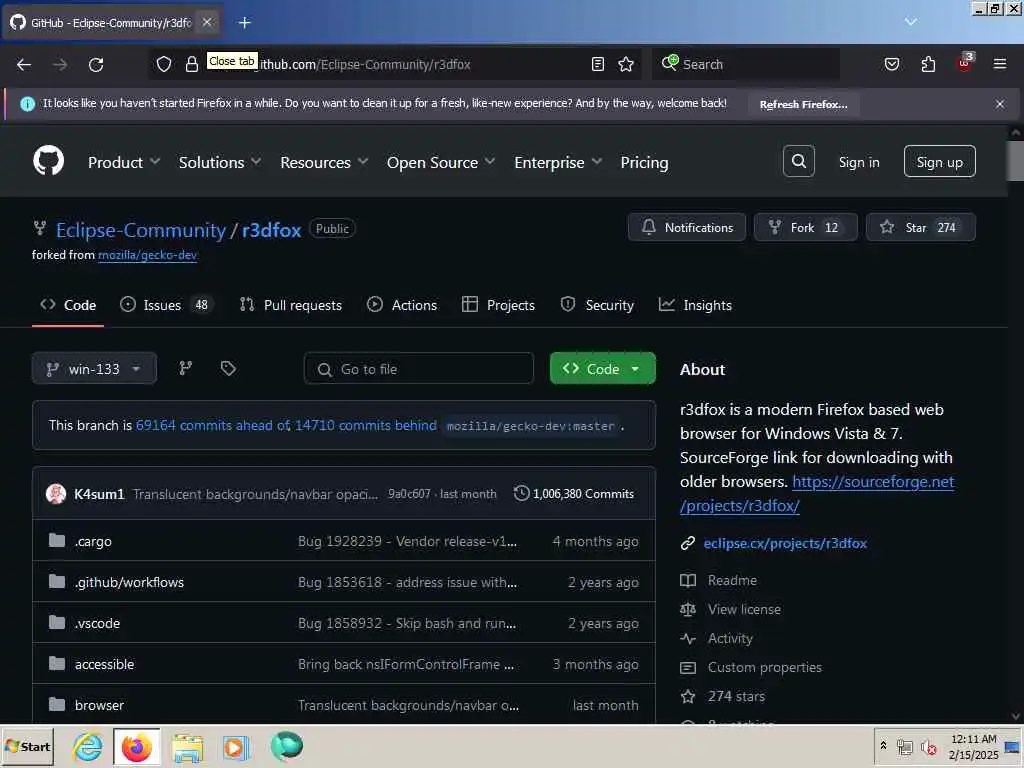The image size is (1024, 768).
Task: Click the Go to file search field
Action: coord(419,369)
